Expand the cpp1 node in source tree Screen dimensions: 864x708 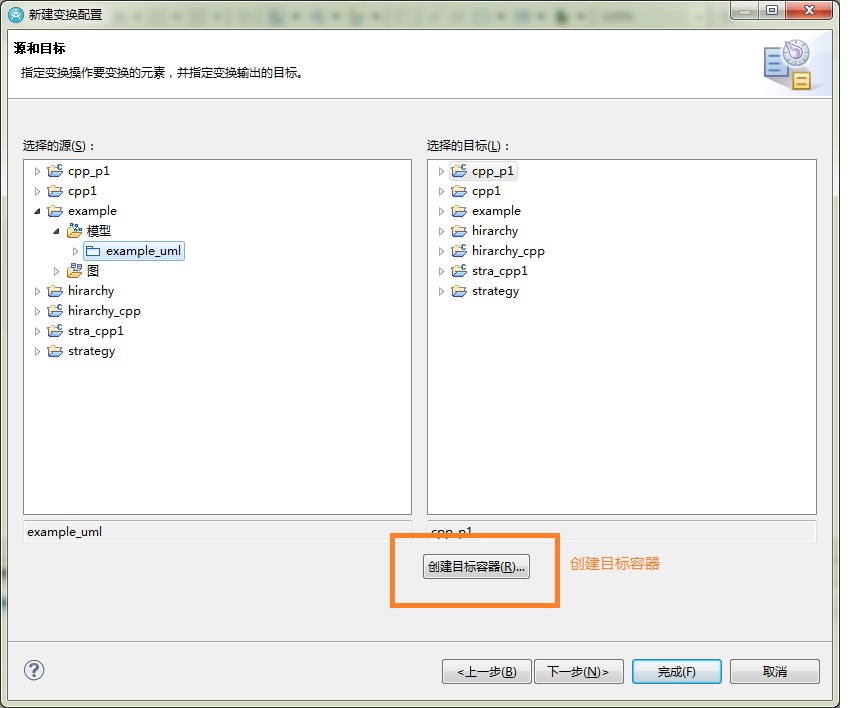(x=36, y=190)
